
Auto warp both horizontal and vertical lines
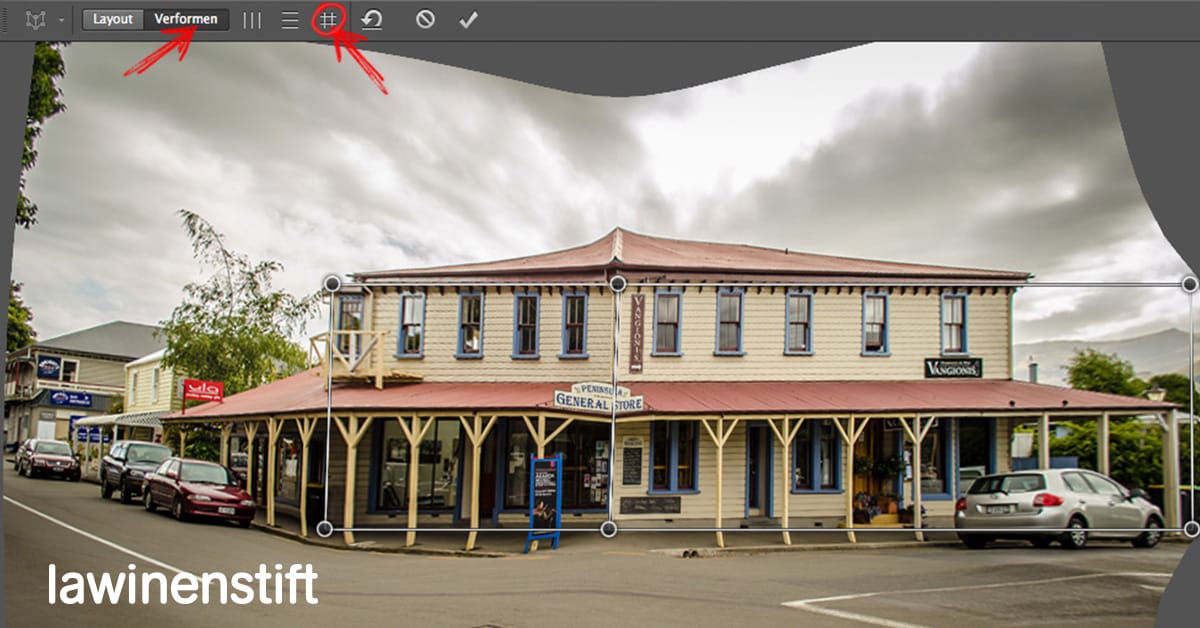[328, 20]
